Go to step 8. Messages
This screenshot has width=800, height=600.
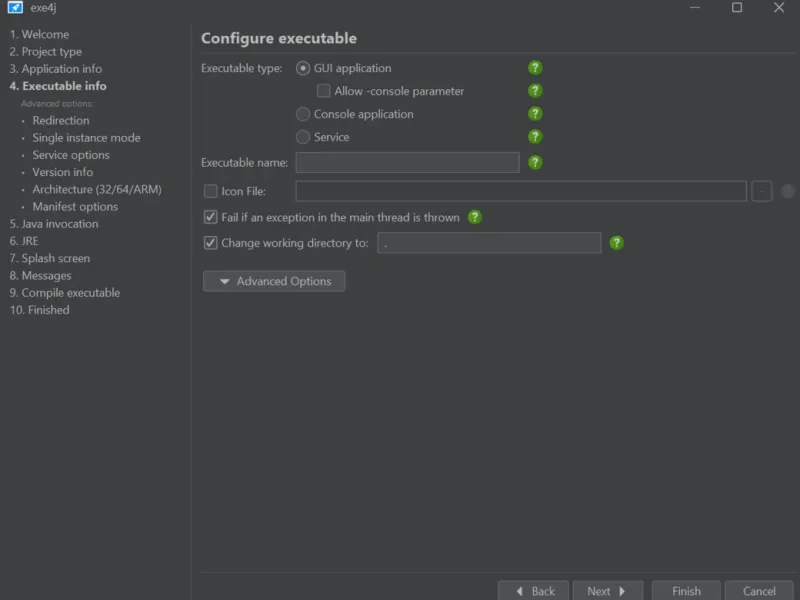pos(40,276)
